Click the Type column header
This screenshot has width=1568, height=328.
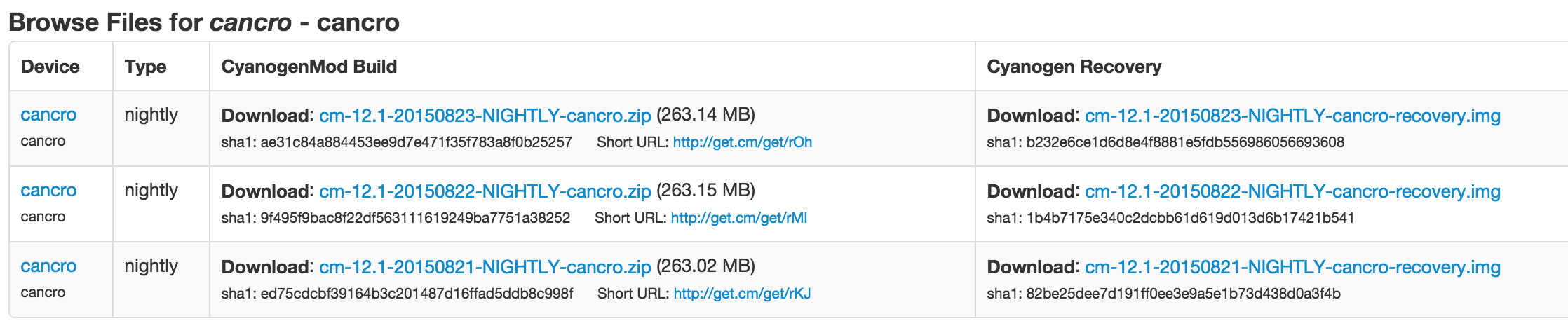(145, 67)
